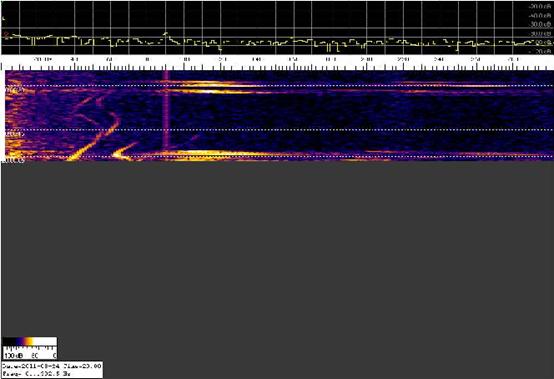Click the tick-mark time ruler above the spectrogram
The width and height of the screenshot is (554, 379).
click(x=277, y=67)
